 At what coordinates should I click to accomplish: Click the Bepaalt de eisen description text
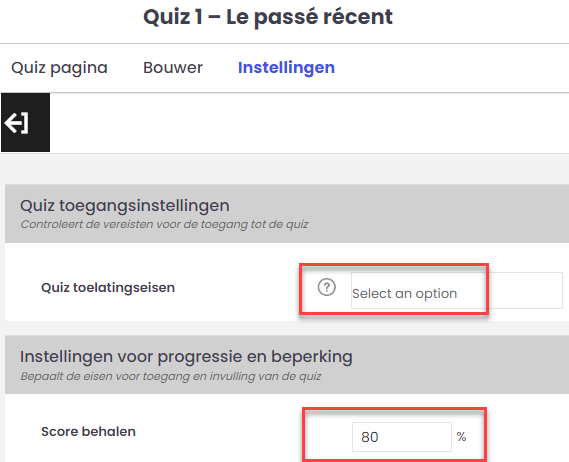click(x=171, y=376)
